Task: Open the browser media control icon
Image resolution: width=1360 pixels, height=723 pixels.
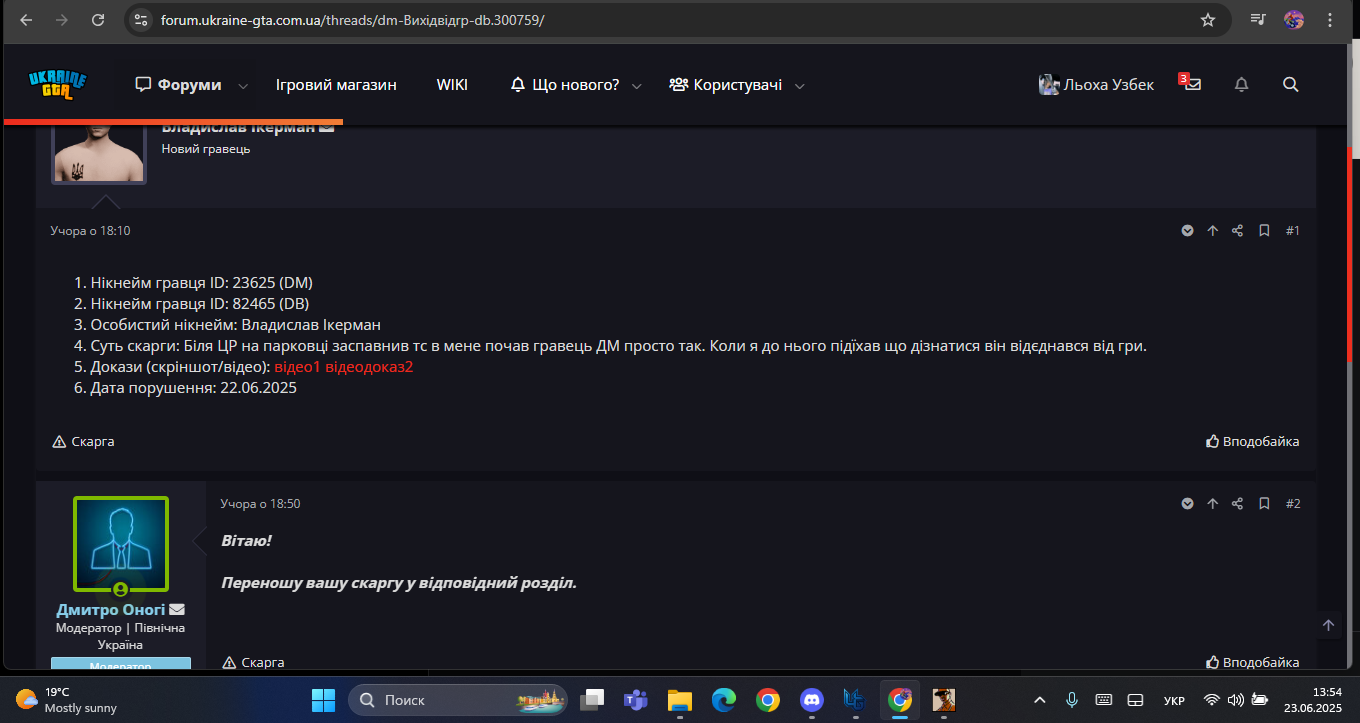Action: click(1258, 20)
